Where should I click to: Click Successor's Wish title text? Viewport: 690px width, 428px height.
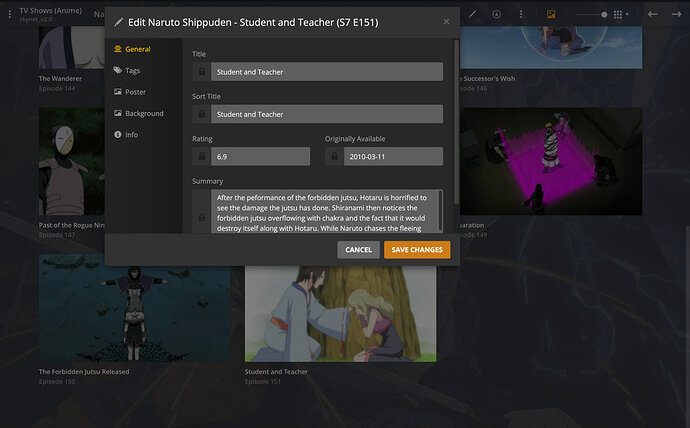pyautogui.click(x=488, y=79)
